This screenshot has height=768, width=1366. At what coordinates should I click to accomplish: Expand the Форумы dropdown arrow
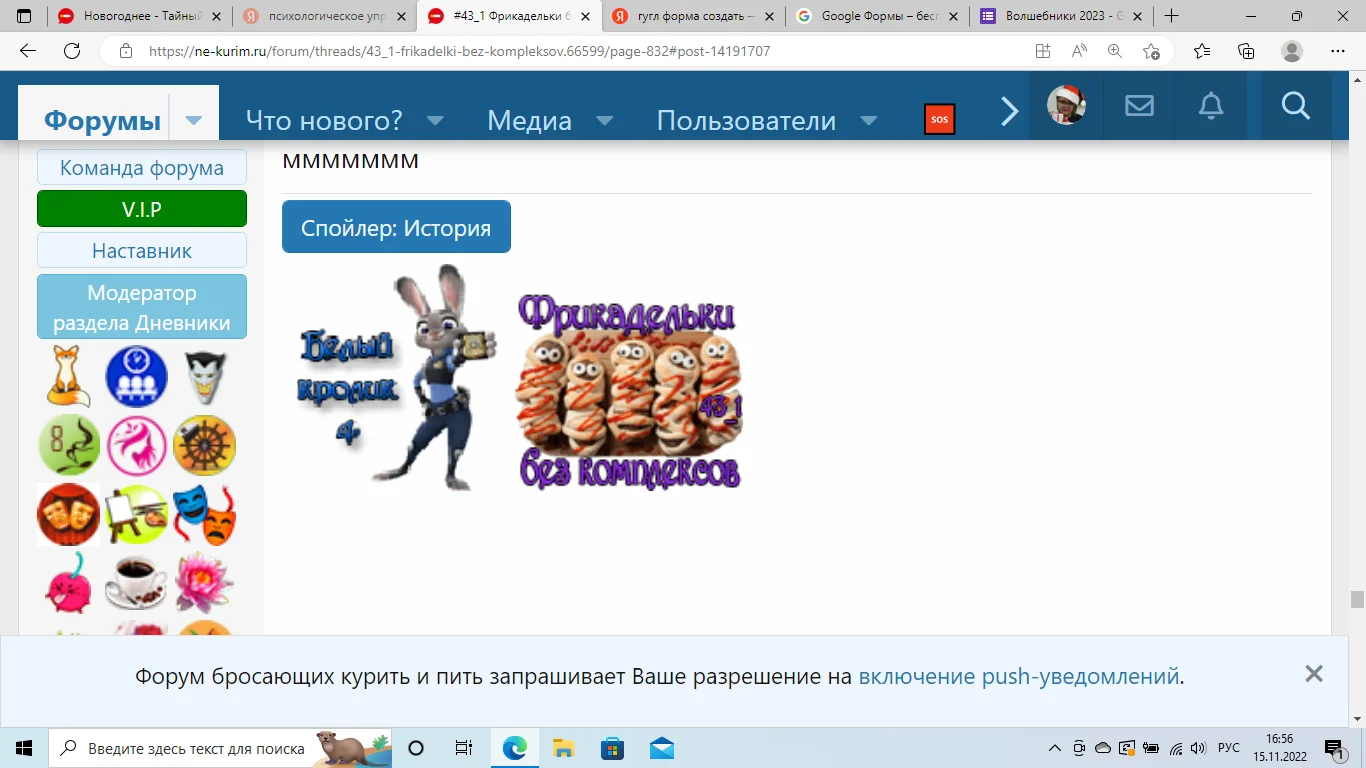[x=193, y=120]
